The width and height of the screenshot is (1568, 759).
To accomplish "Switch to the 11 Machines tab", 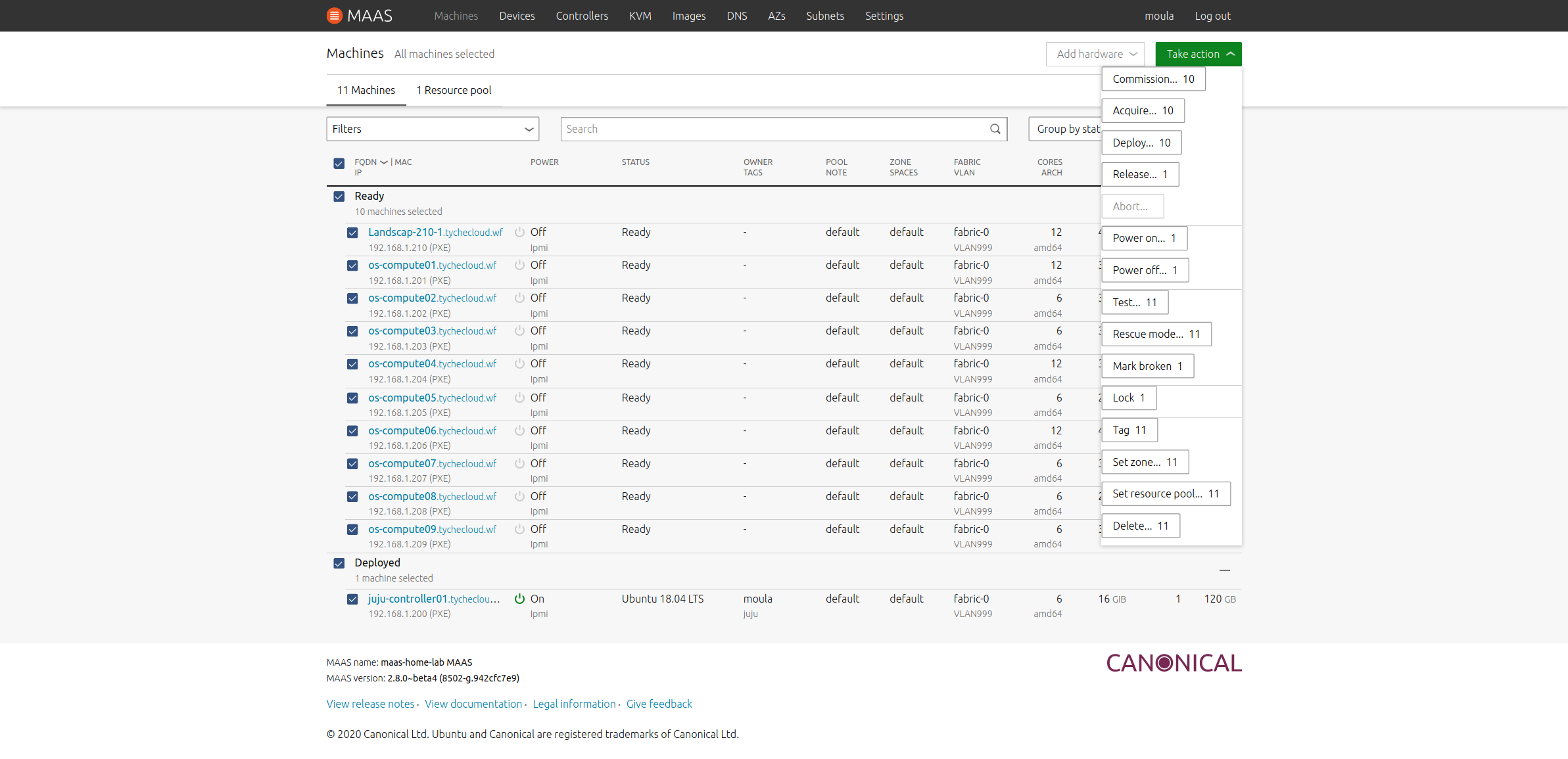I will point(366,90).
